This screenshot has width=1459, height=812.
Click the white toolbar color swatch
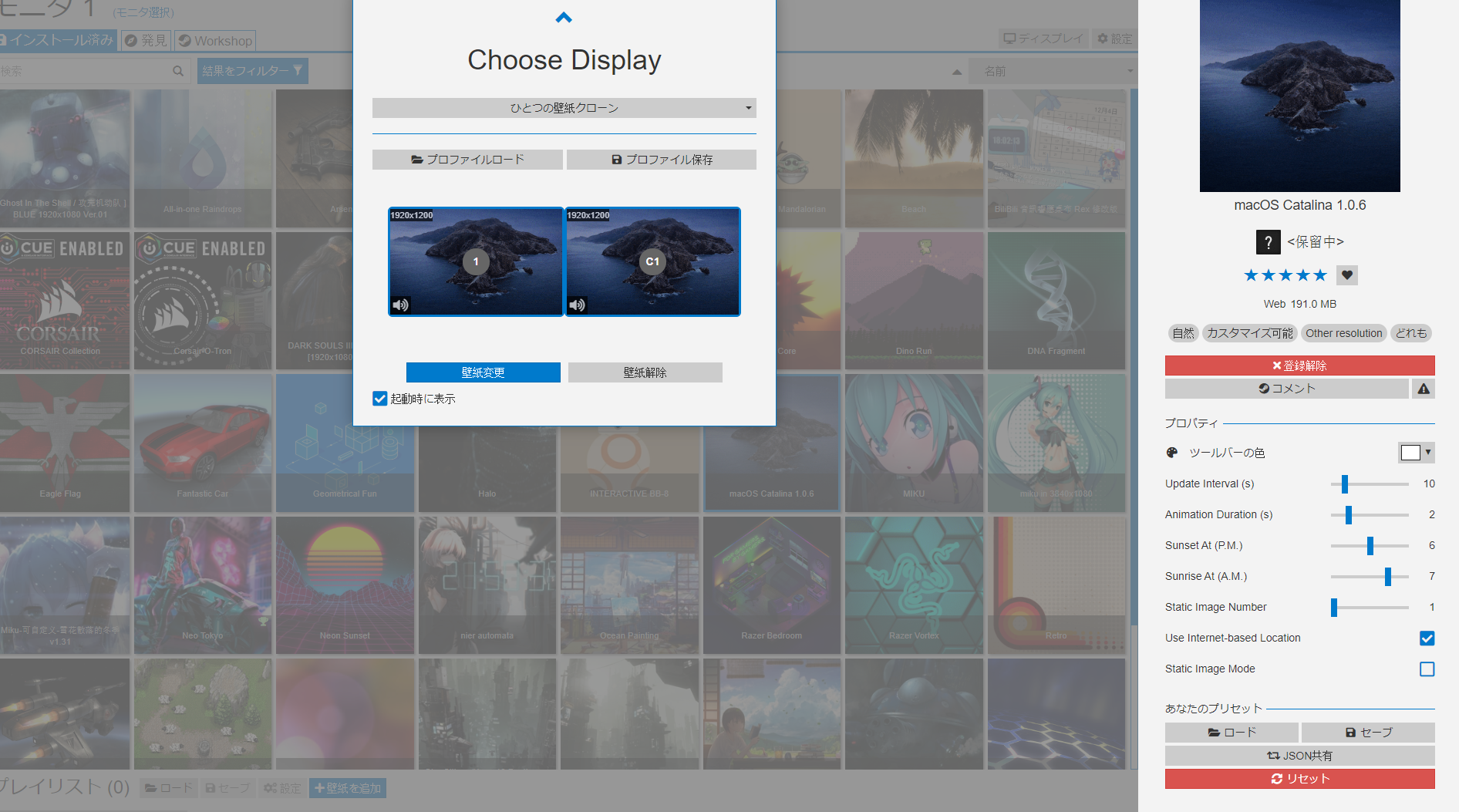(1410, 453)
